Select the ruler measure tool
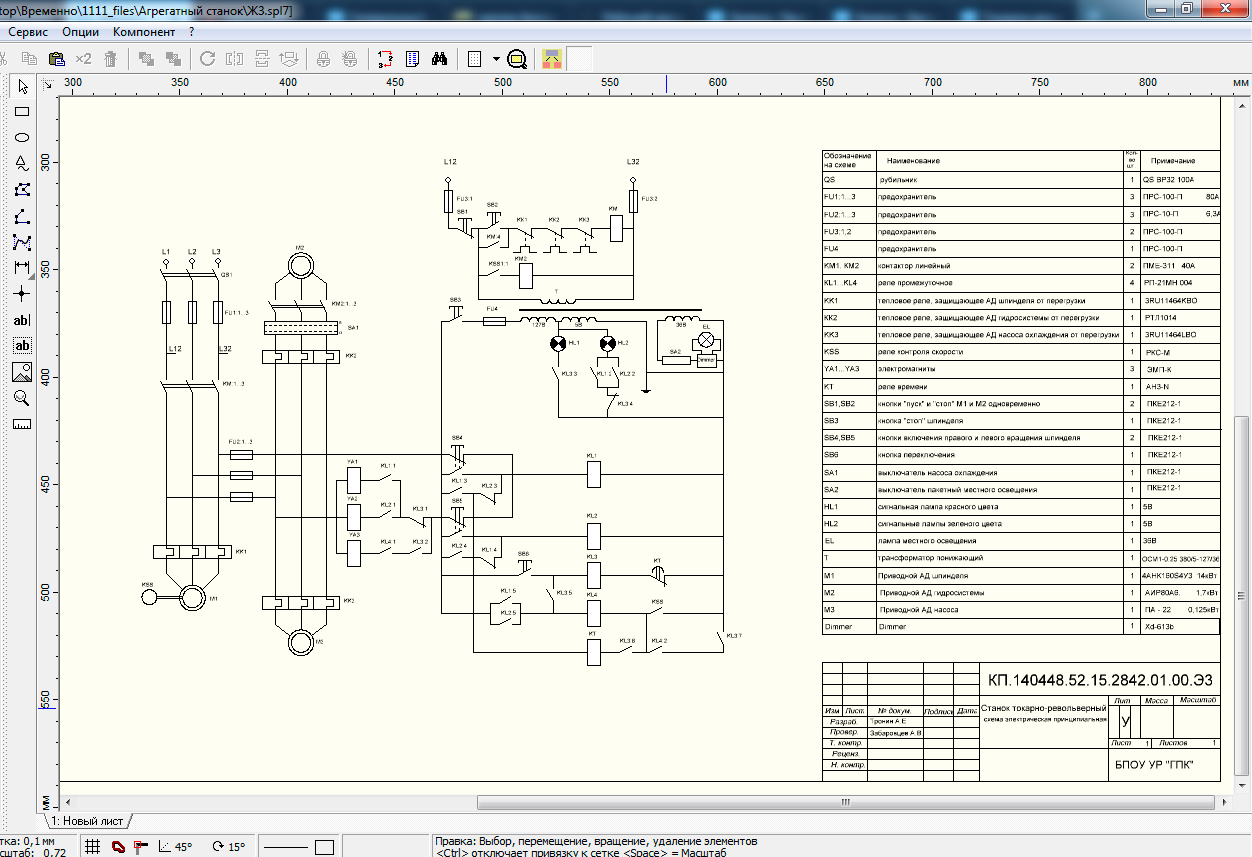1252x857 pixels. tap(21, 424)
